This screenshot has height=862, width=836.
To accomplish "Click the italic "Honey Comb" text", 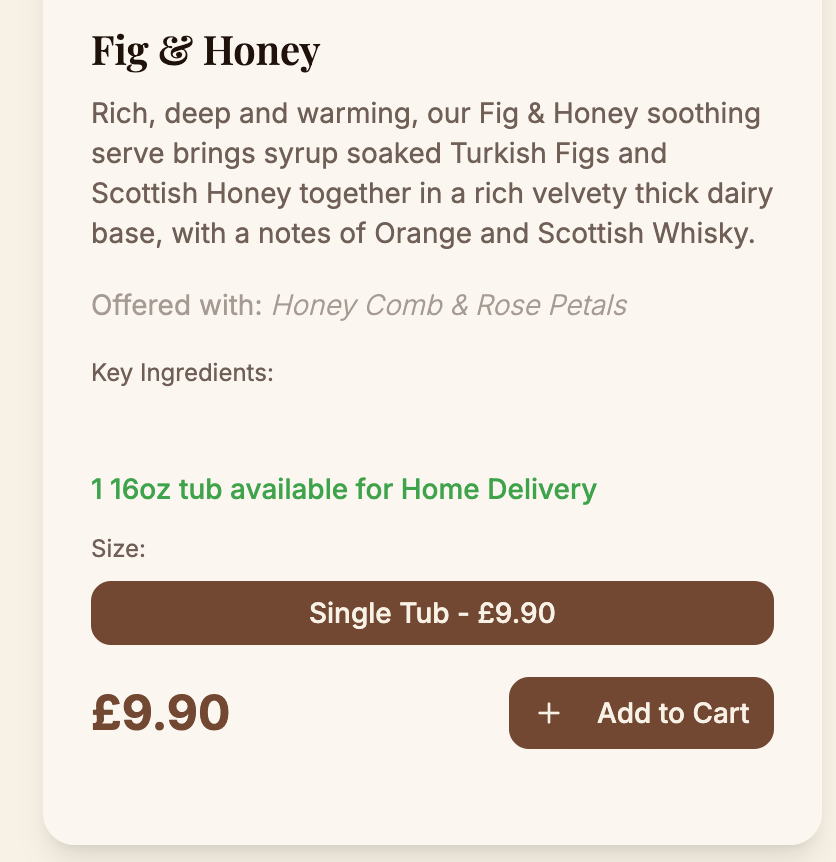I will tap(357, 305).
